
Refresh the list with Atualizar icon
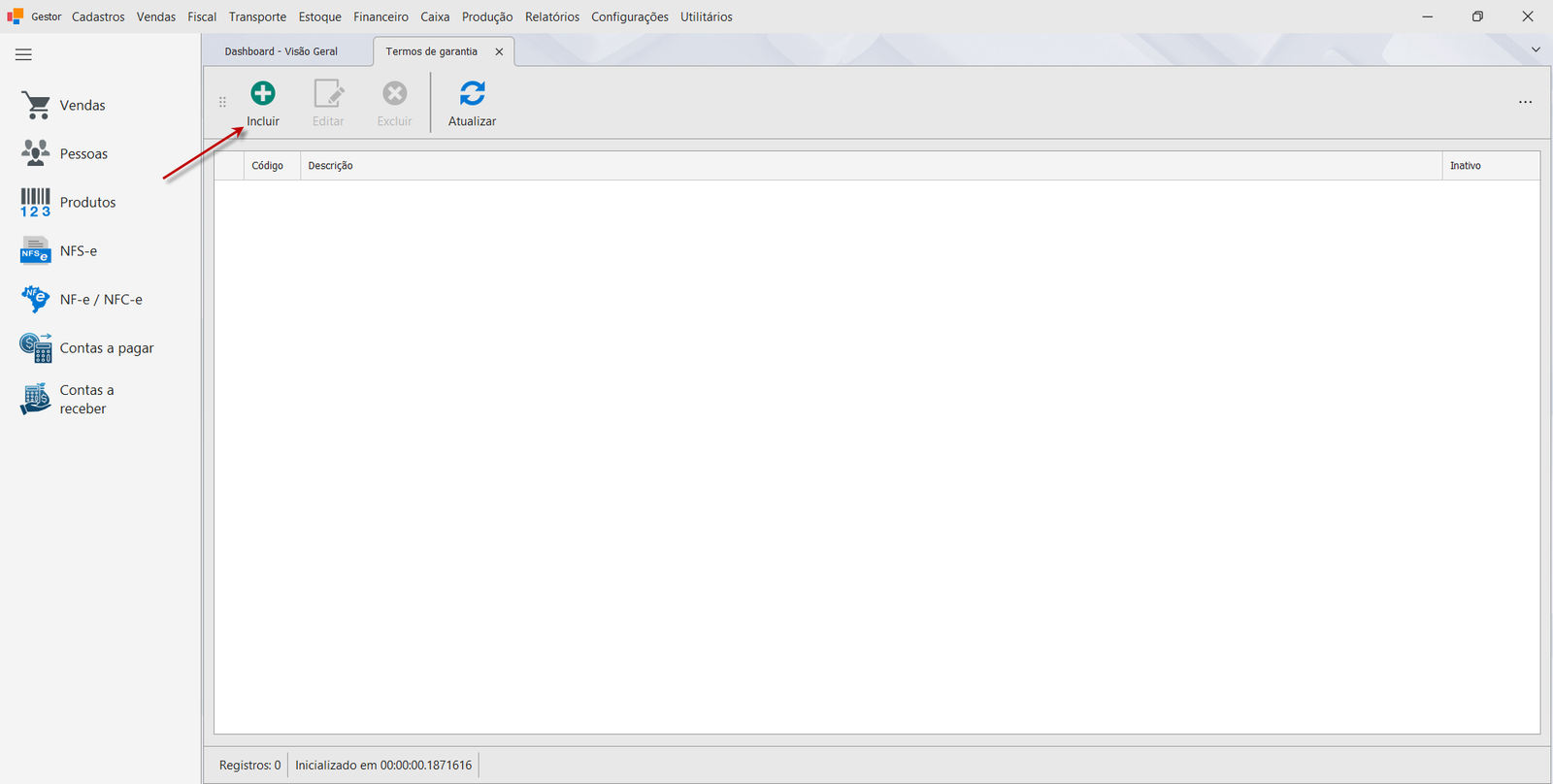473,93
